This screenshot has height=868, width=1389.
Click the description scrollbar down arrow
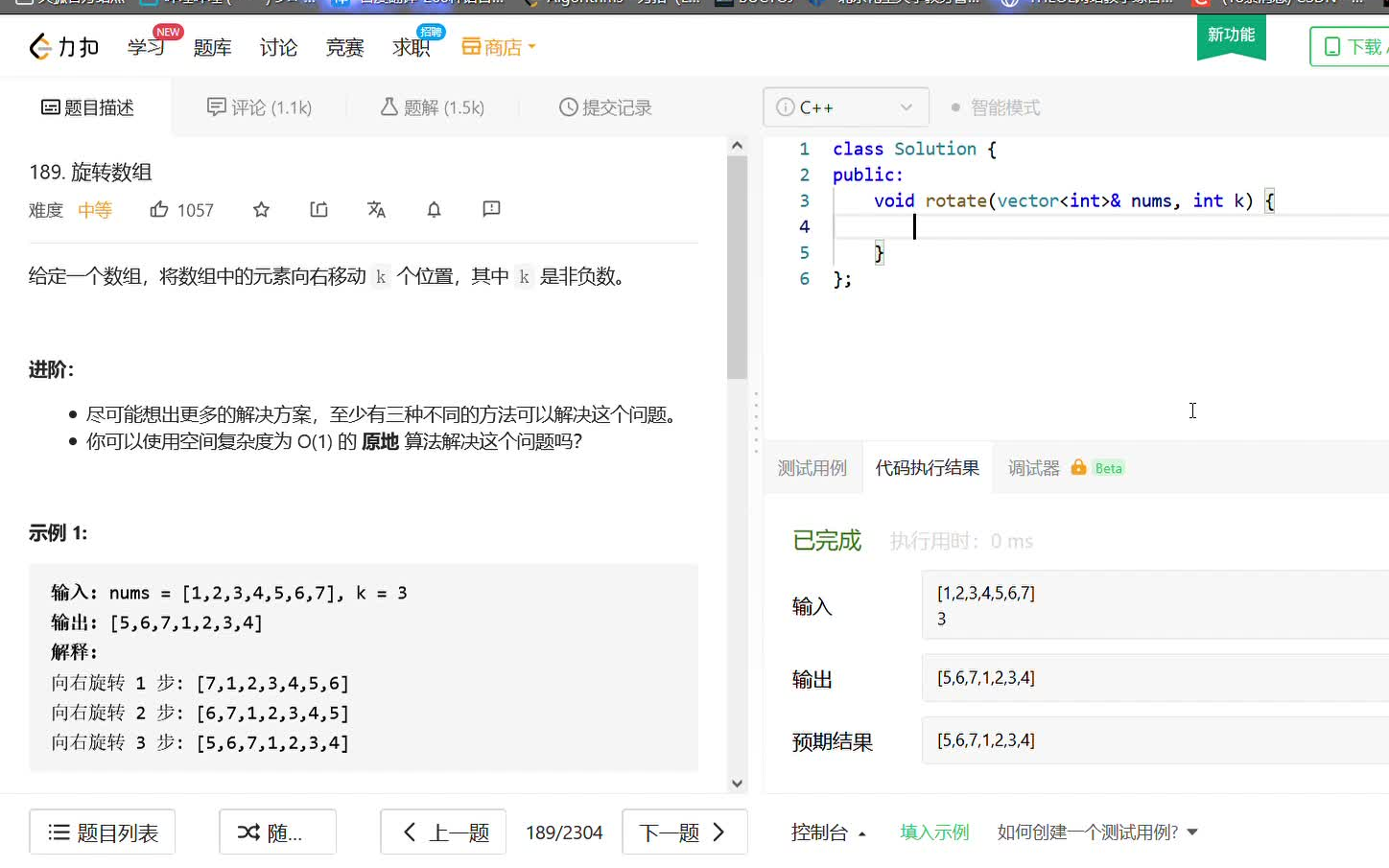pos(737,784)
